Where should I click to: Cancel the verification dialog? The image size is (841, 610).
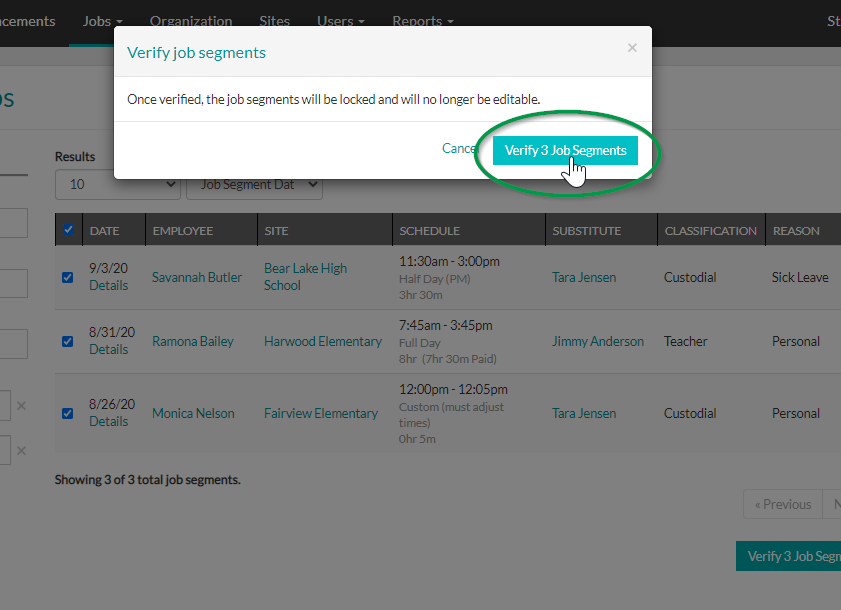pyautogui.click(x=458, y=148)
